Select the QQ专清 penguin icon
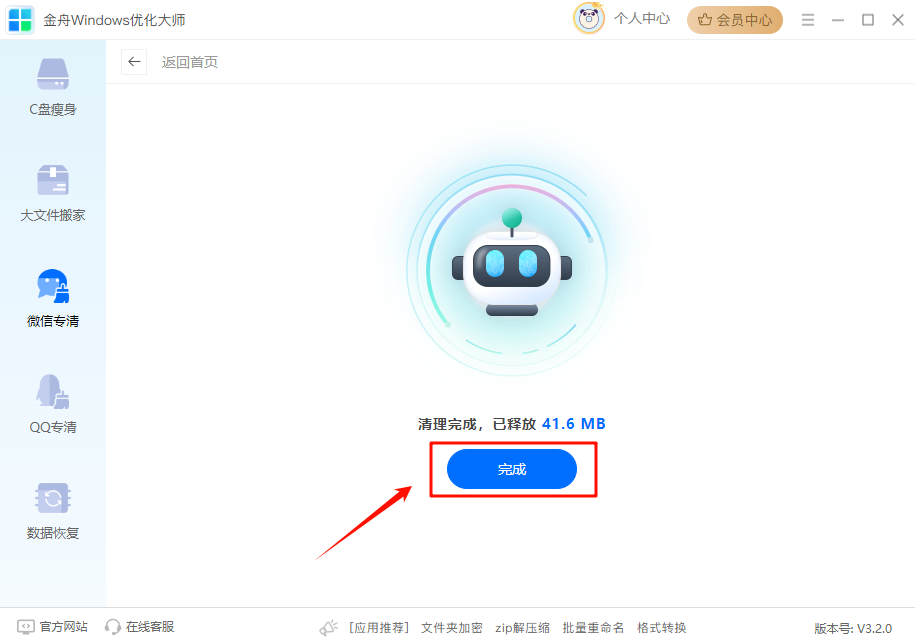 pos(53,391)
